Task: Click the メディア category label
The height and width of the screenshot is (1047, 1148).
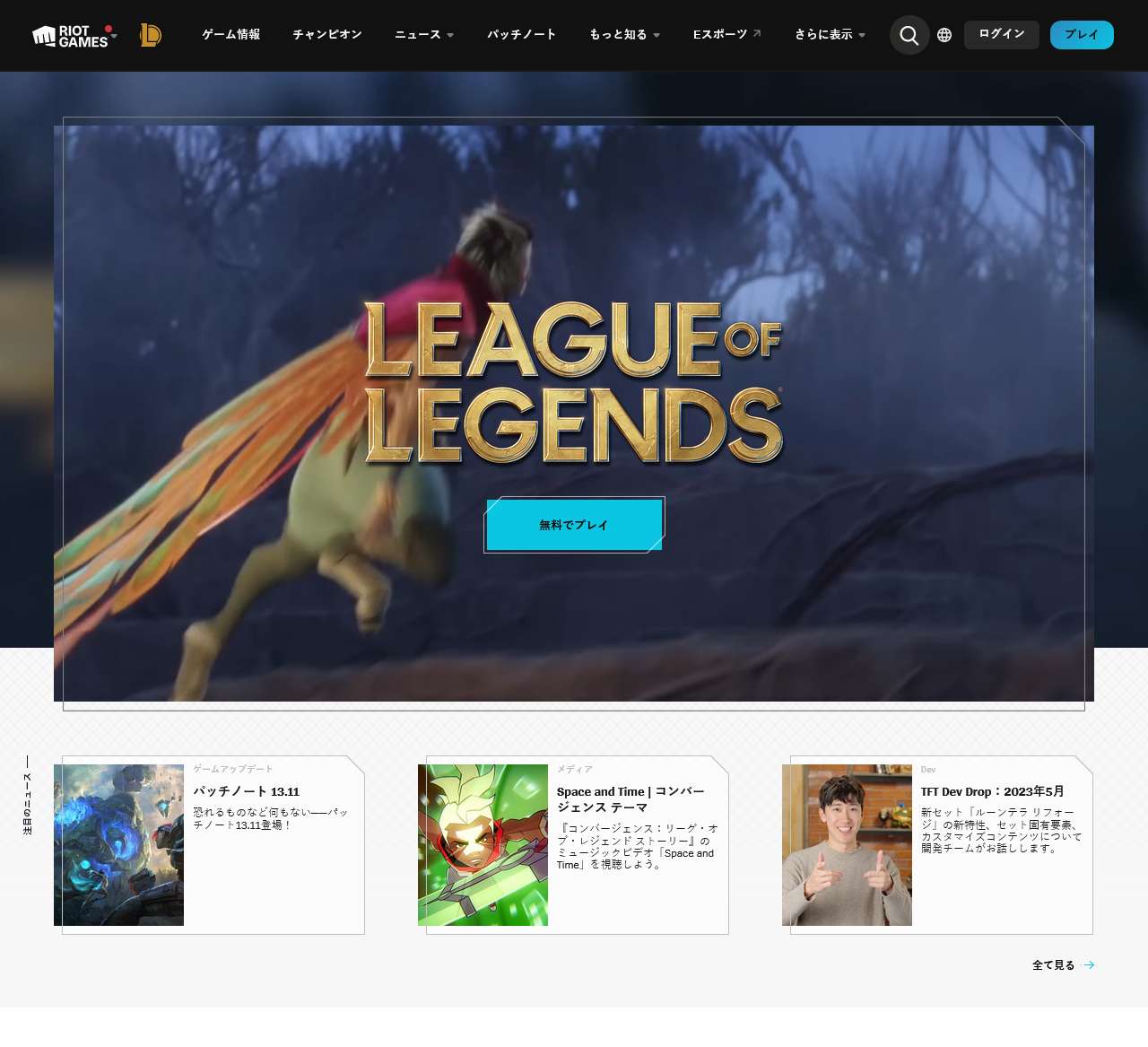Action: (x=575, y=769)
